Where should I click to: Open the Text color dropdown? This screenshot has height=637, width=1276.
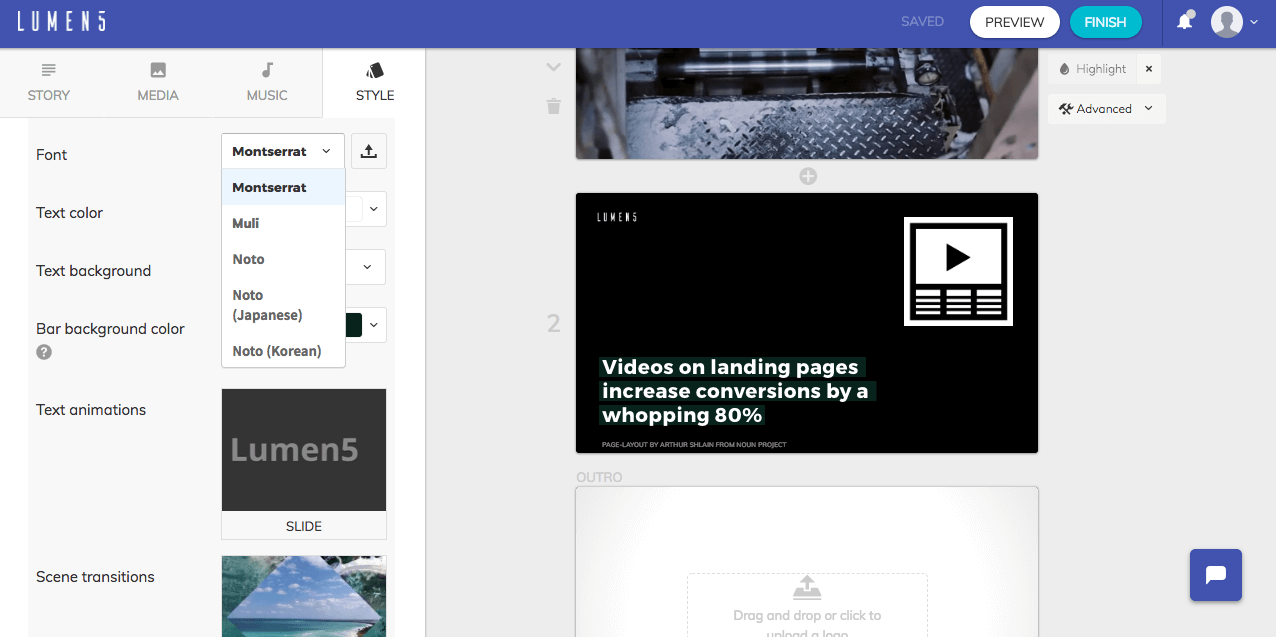tap(372, 209)
